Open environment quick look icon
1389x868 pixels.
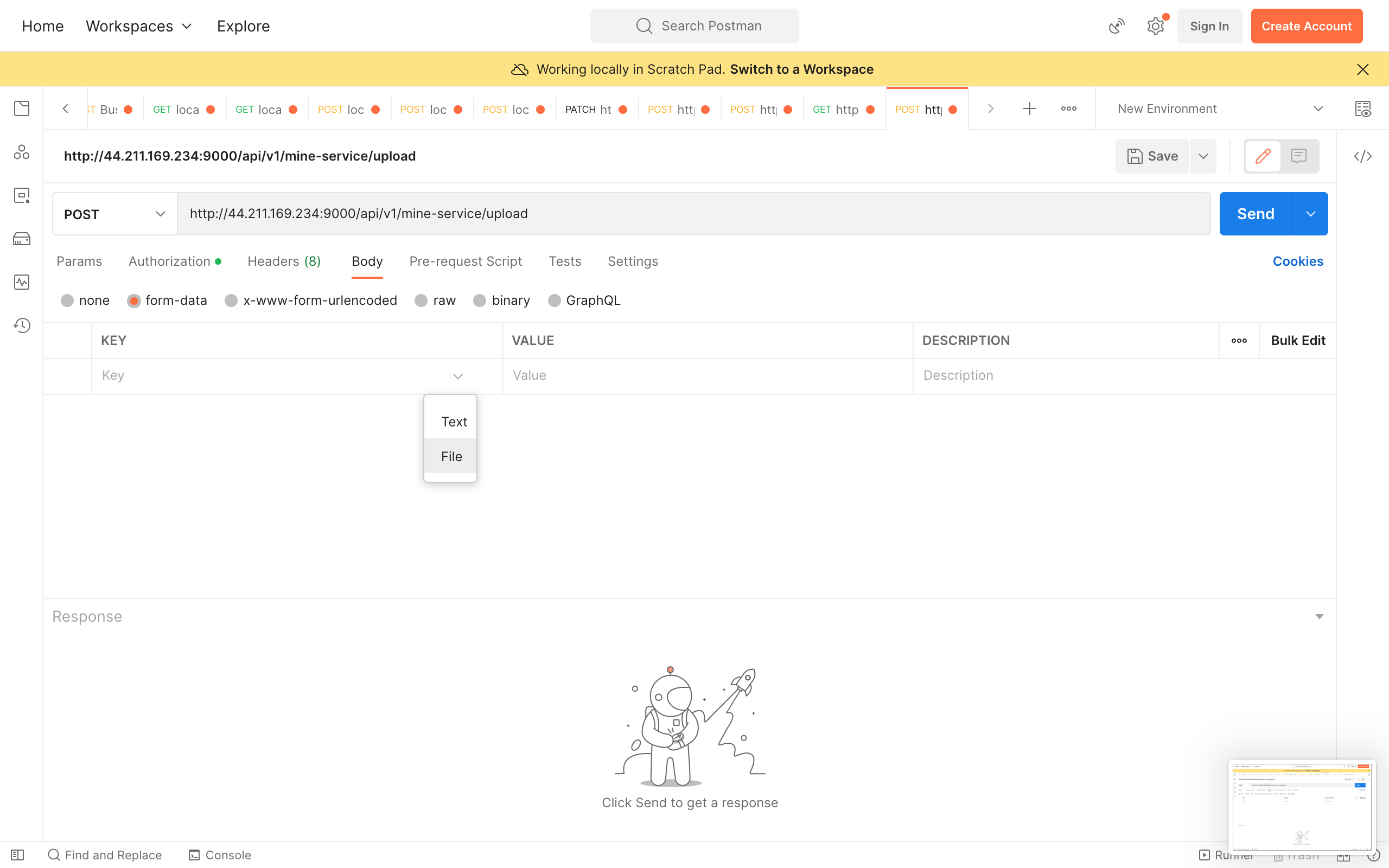pos(1362,108)
